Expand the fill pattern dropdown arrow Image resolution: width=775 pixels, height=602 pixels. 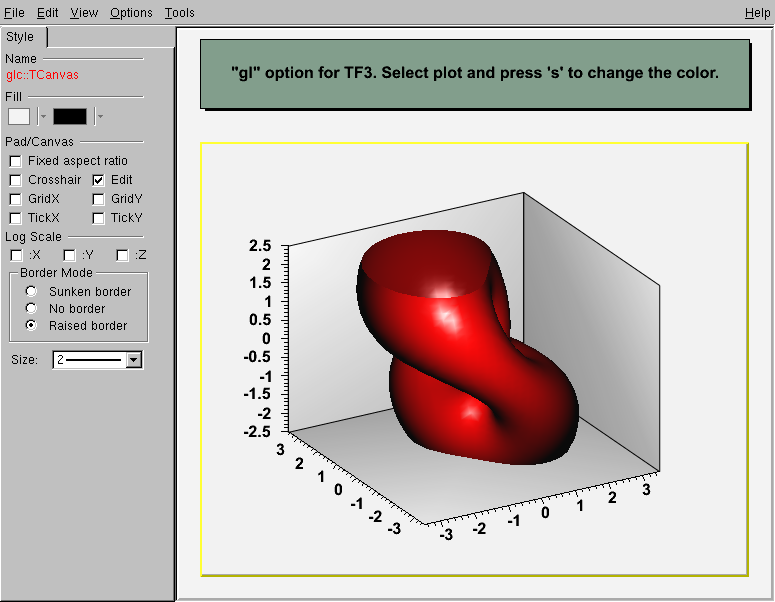point(99,116)
